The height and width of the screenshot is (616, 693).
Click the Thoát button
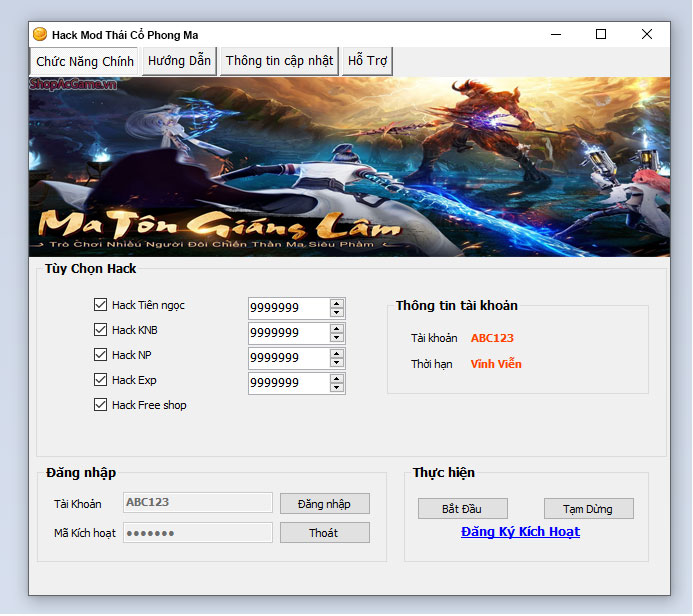tap(324, 532)
